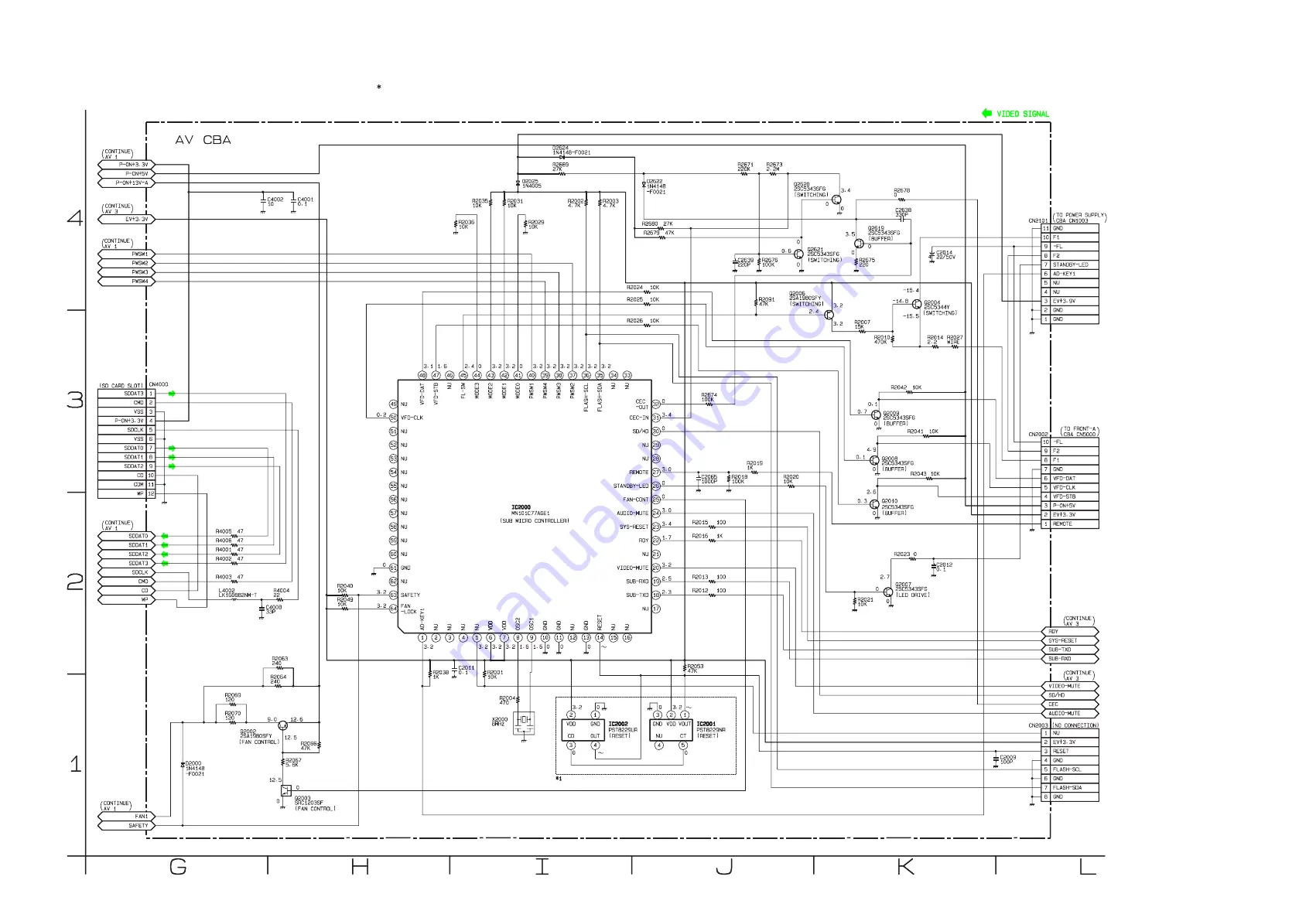Click the PWSW4 connector tag
1316x921 pixels.
pos(128,281)
